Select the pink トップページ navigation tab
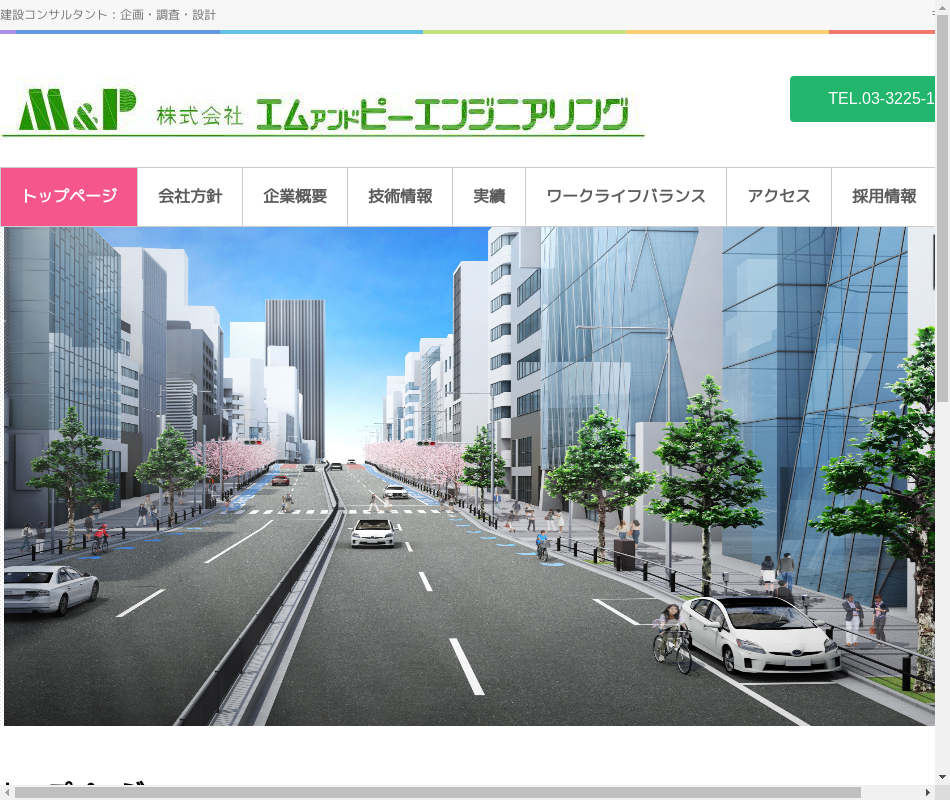The image size is (950, 800). tap(69, 197)
